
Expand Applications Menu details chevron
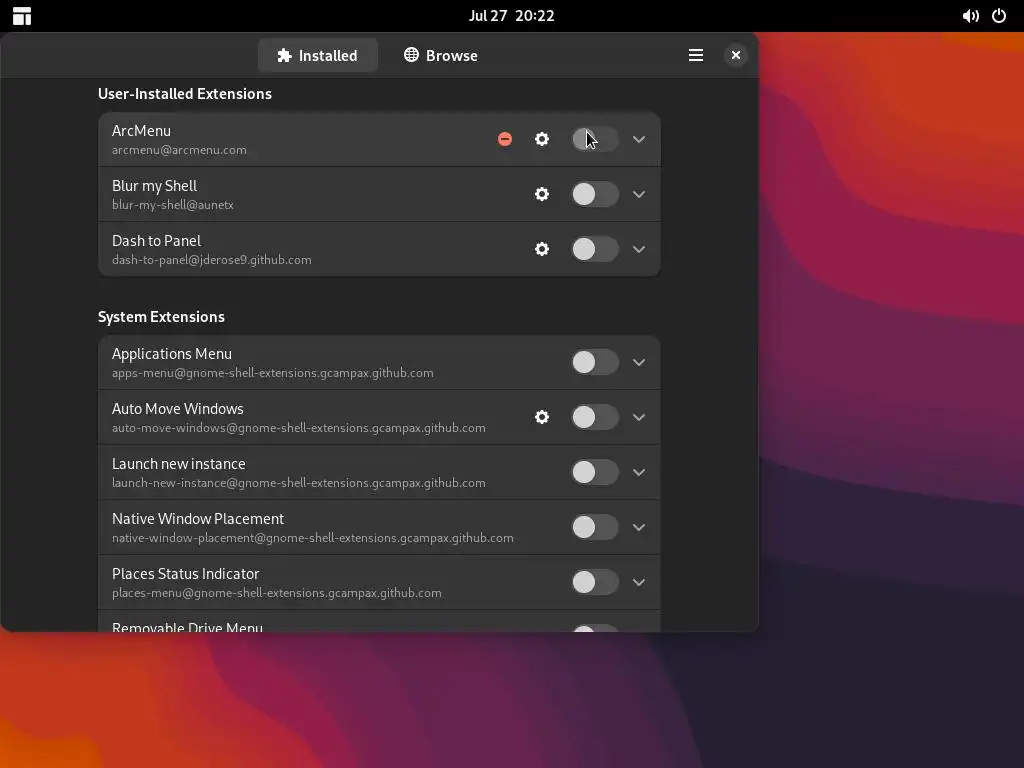tap(639, 362)
